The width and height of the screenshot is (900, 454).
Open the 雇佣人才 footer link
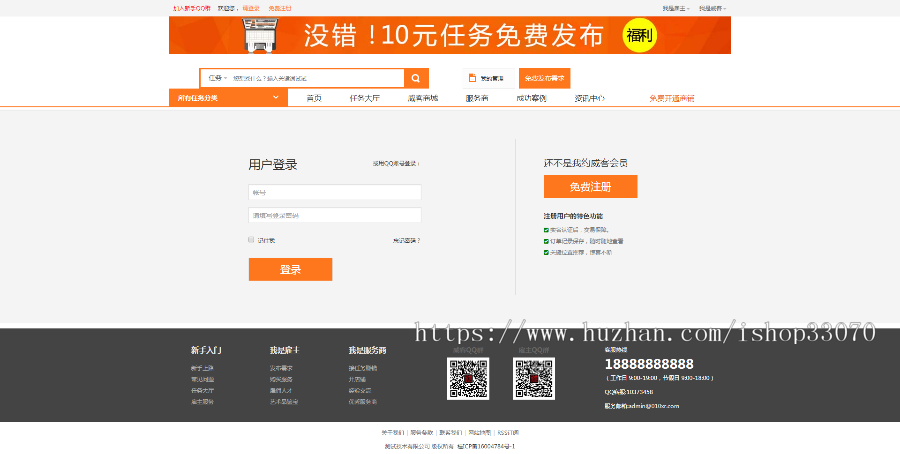pyautogui.click(x=281, y=390)
